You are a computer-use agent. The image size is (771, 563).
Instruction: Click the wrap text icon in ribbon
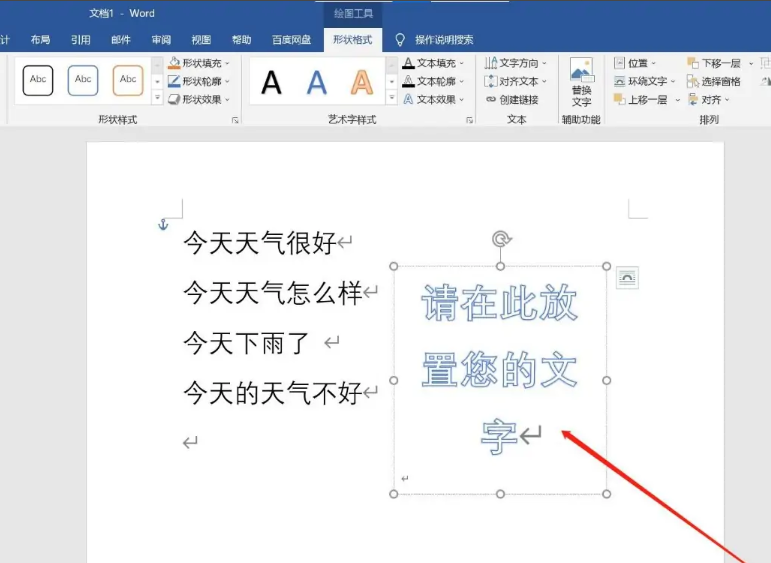(x=620, y=81)
